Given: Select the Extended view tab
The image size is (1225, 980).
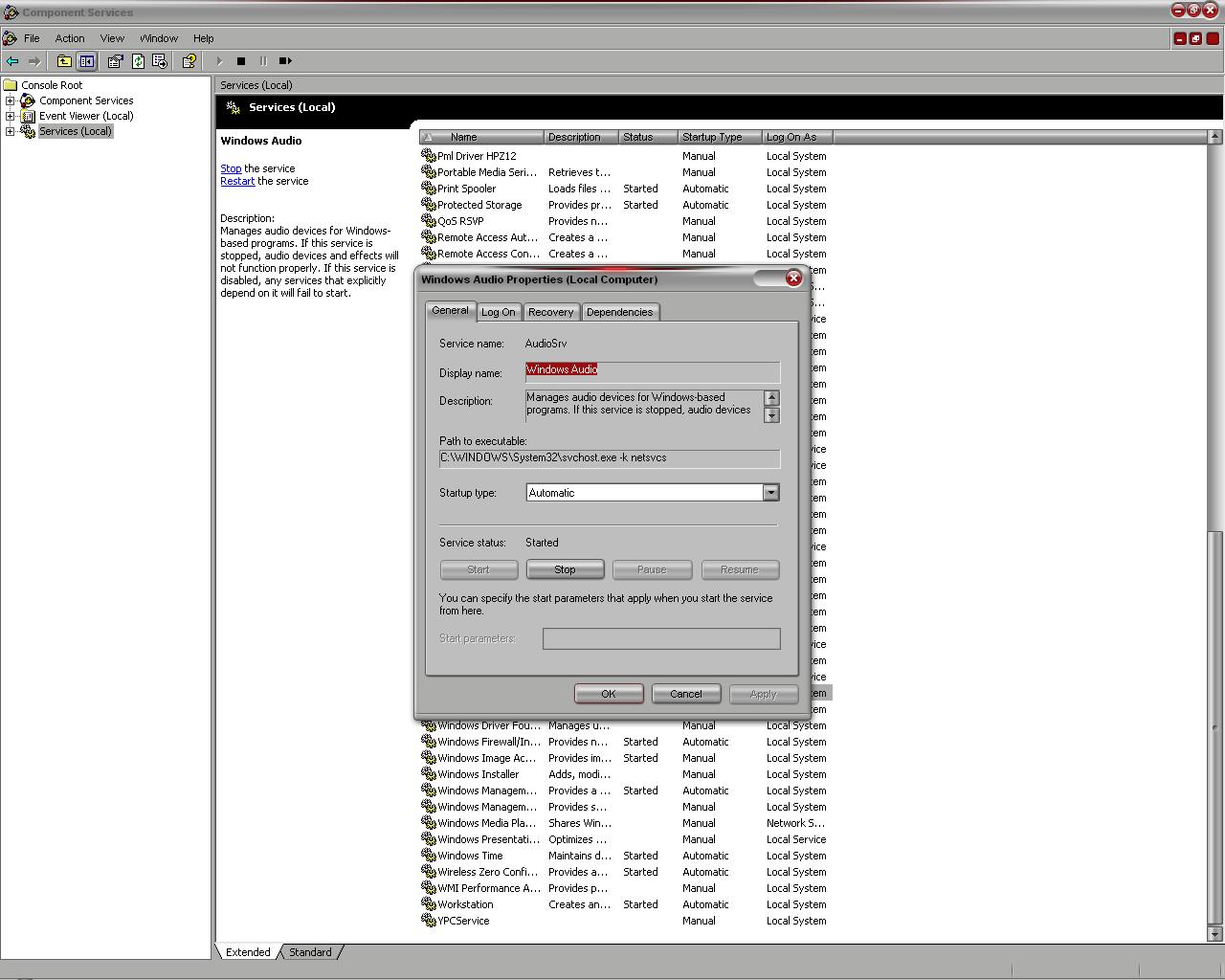Looking at the screenshot, I should 248,952.
